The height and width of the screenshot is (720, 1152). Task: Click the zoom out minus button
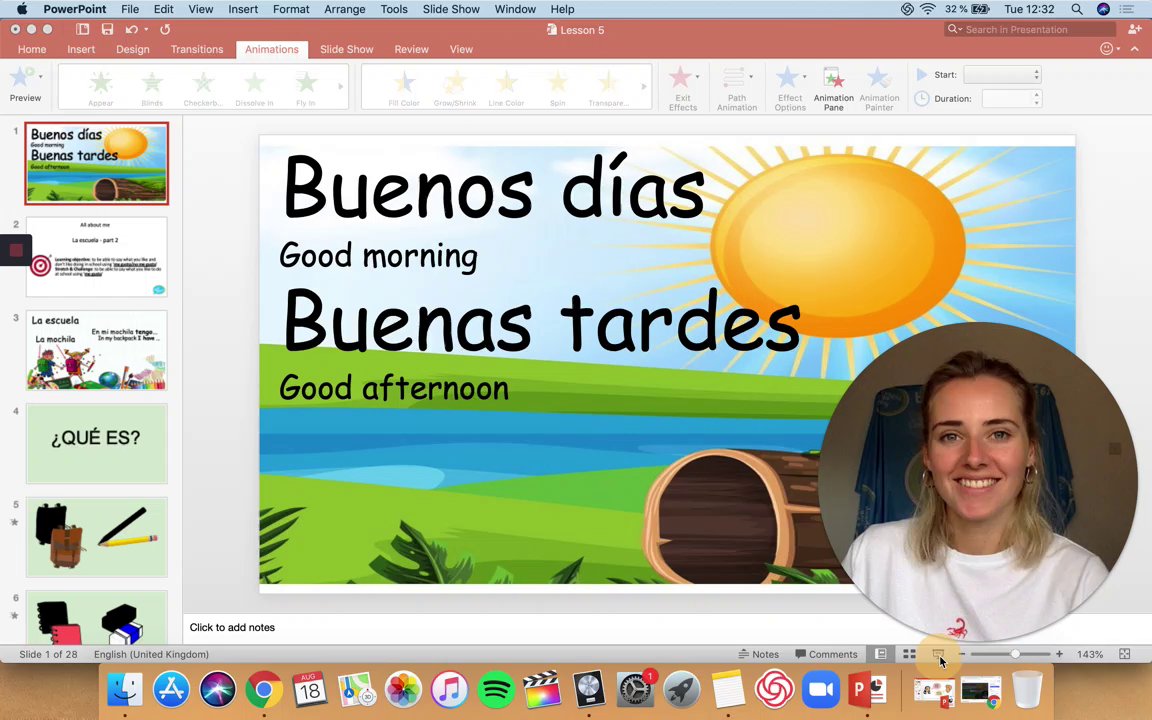962,654
